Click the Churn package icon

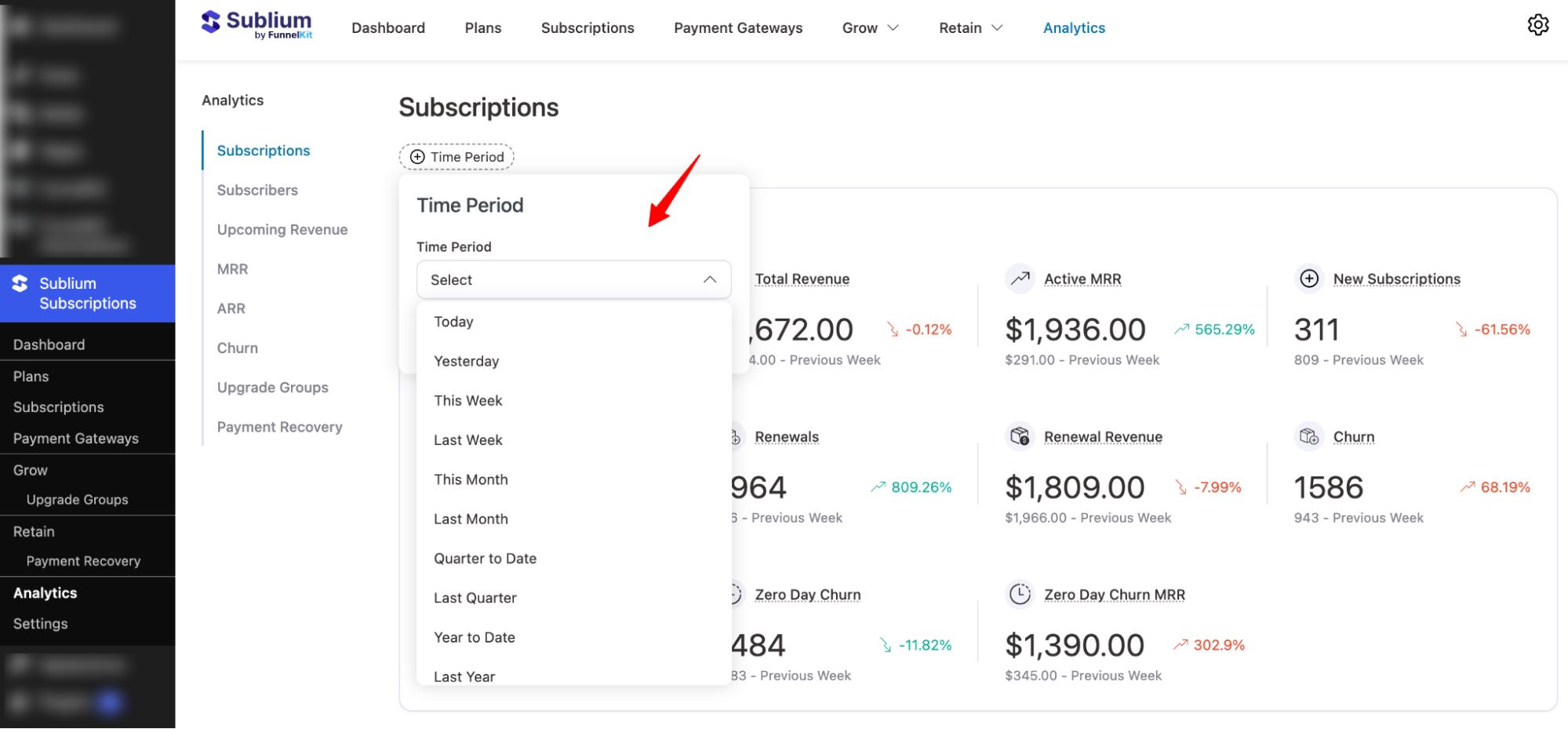click(x=1308, y=436)
